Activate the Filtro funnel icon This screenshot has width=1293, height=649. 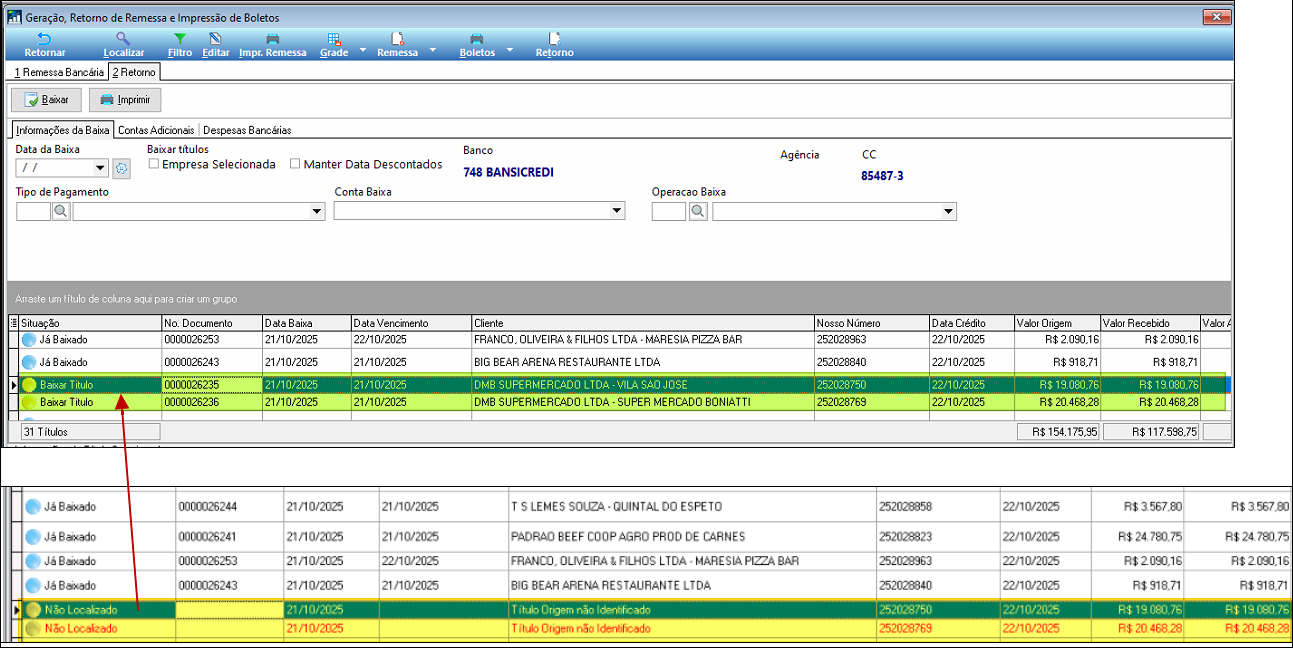coord(180,39)
